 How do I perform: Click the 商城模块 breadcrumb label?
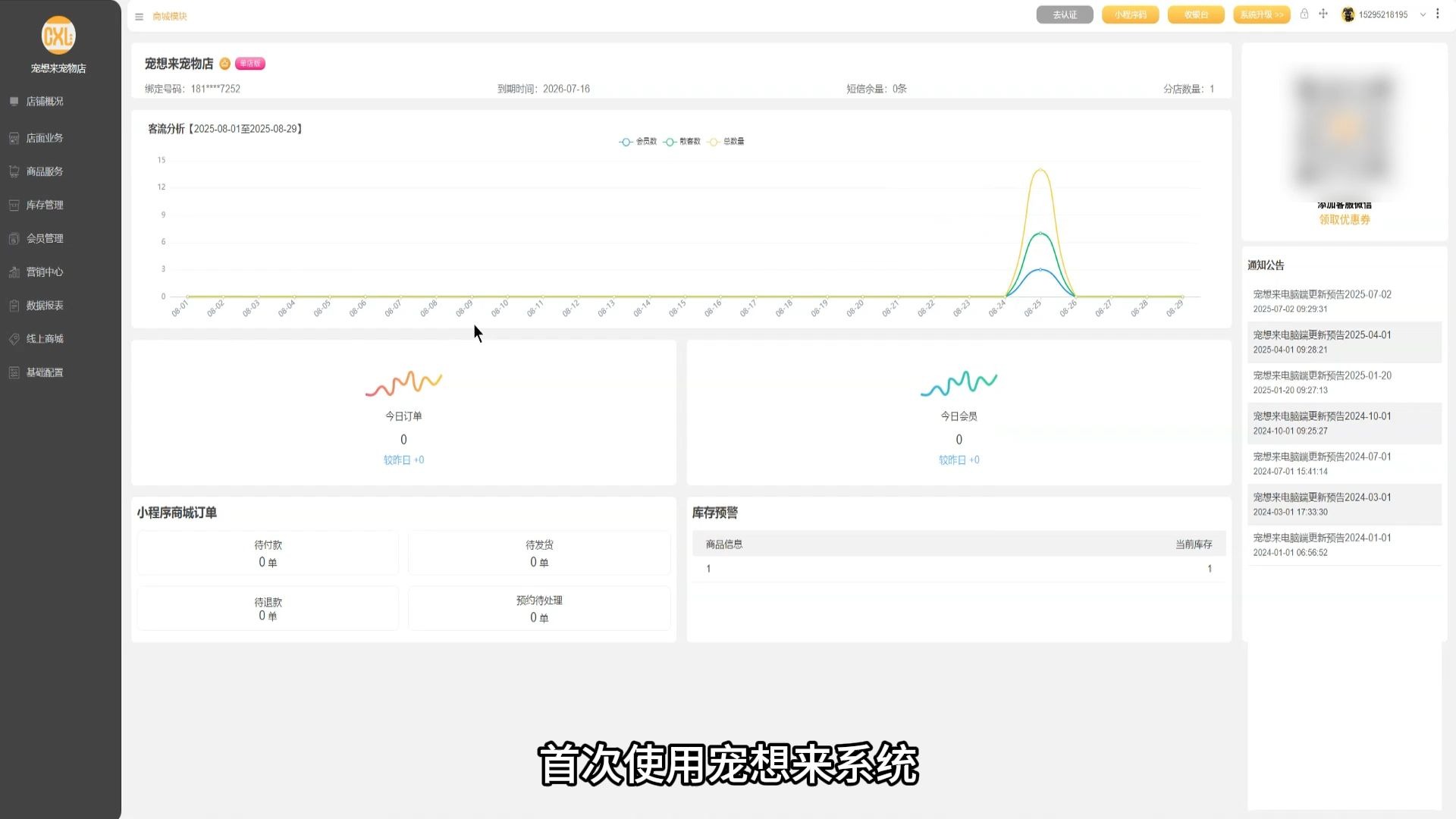pos(170,17)
